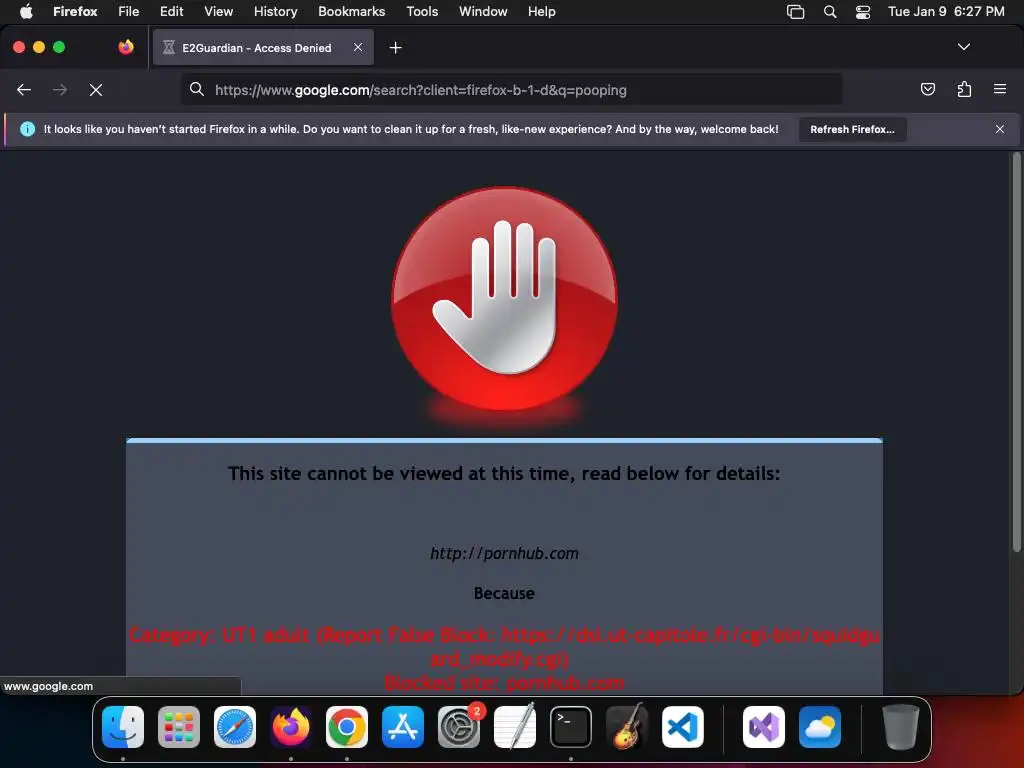This screenshot has width=1024, height=768.
Task: Open the Window menu
Action: [483, 11]
